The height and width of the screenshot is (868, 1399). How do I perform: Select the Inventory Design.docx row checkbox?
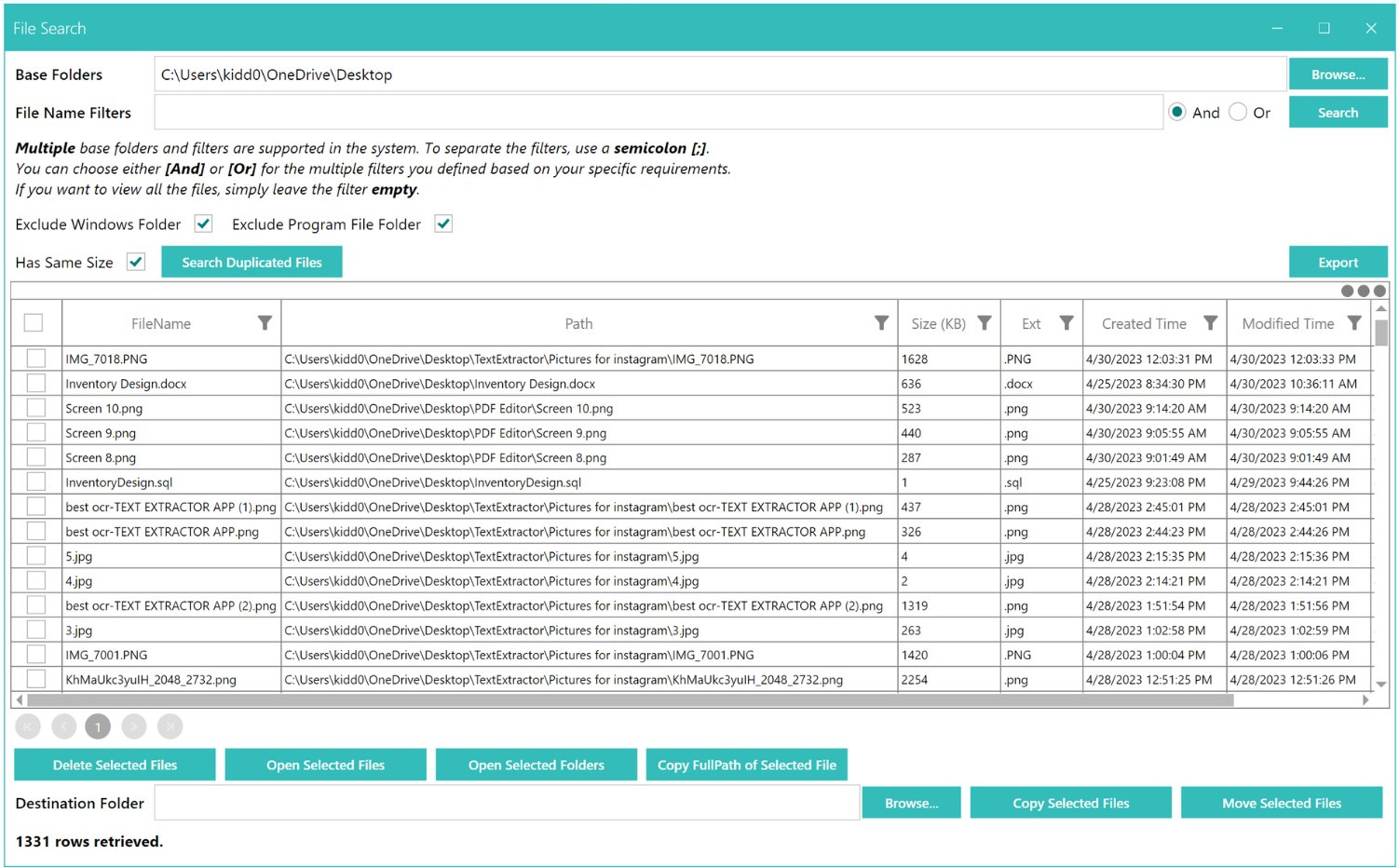click(x=36, y=383)
